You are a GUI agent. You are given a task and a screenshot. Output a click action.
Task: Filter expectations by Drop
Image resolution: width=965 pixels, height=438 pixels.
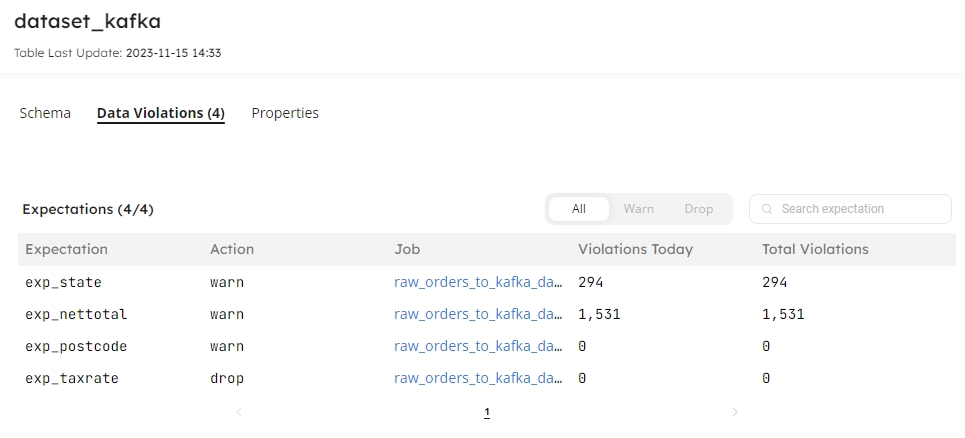pos(699,209)
